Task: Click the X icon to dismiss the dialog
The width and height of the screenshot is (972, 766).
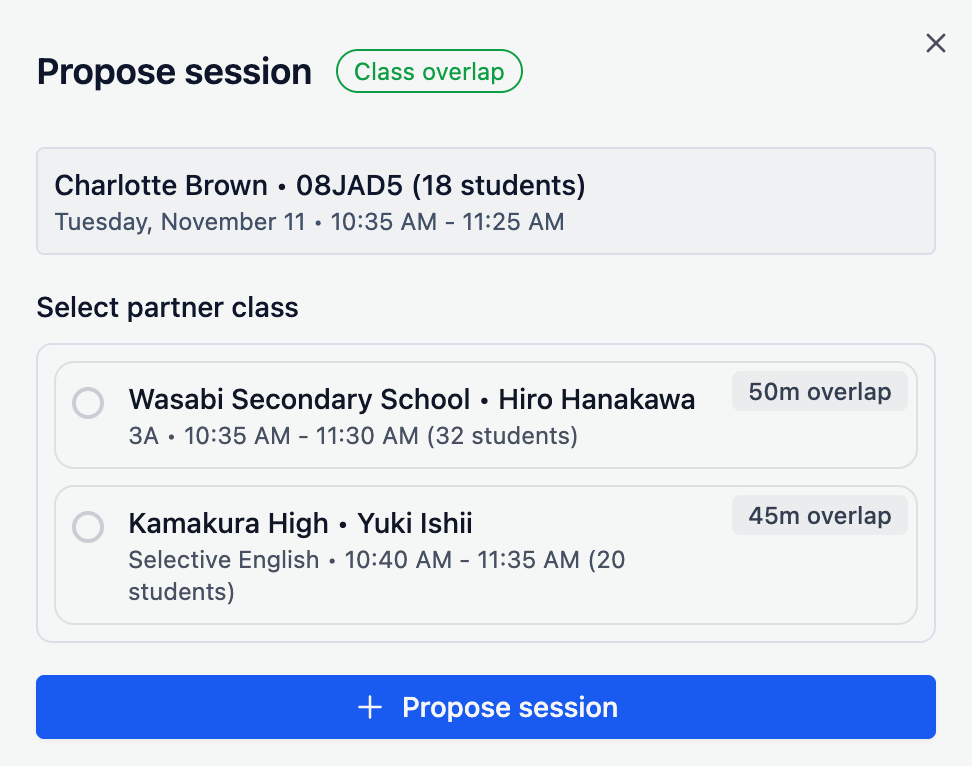Action: tap(935, 43)
